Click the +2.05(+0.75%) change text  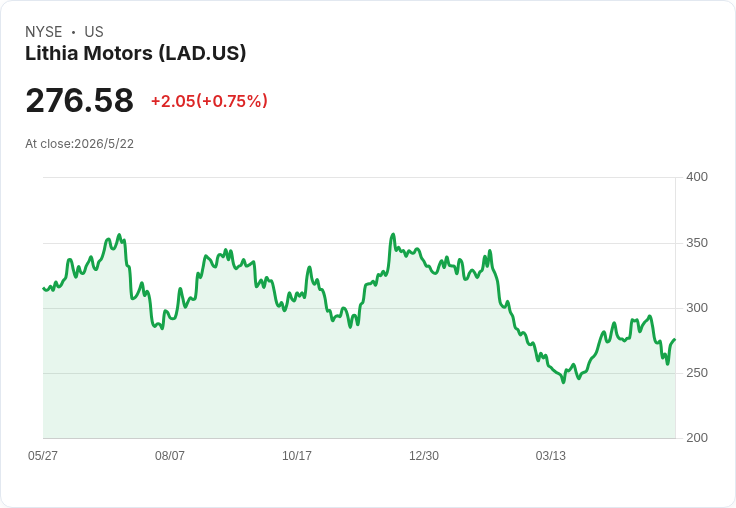pyautogui.click(x=209, y=101)
